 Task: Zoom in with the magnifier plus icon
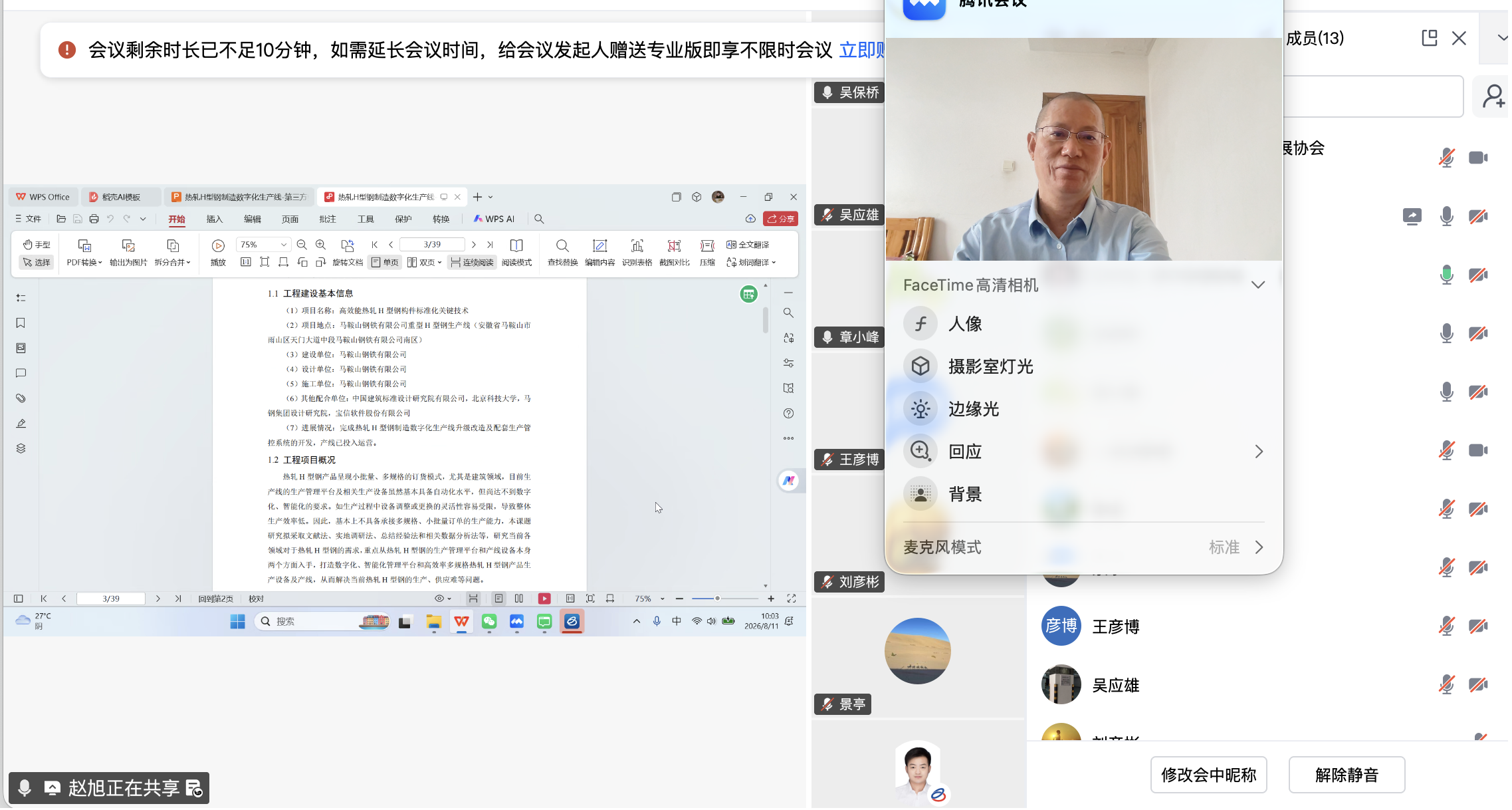(x=320, y=245)
